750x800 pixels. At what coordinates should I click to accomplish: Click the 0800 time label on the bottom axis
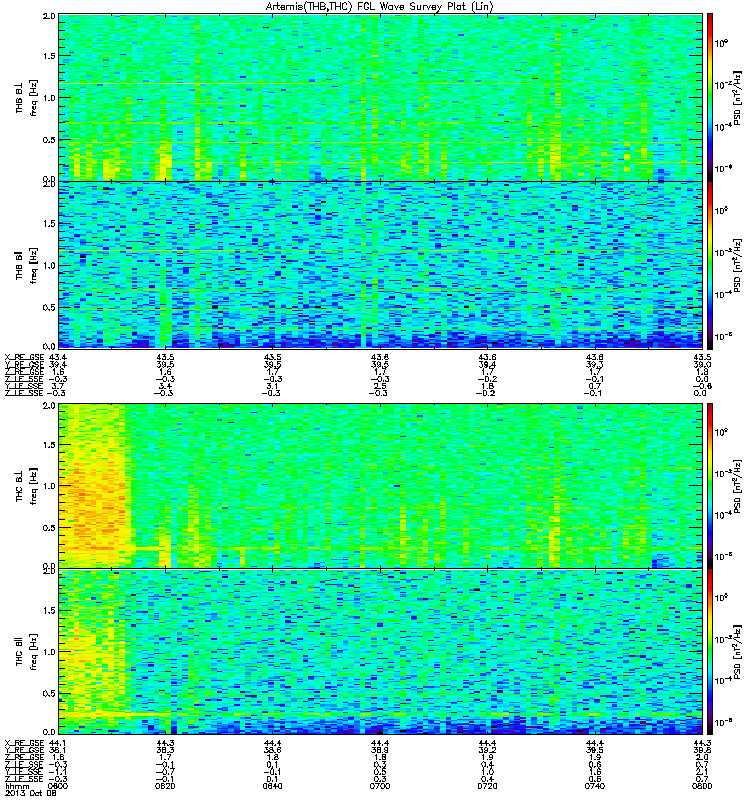[x=702, y=786]
